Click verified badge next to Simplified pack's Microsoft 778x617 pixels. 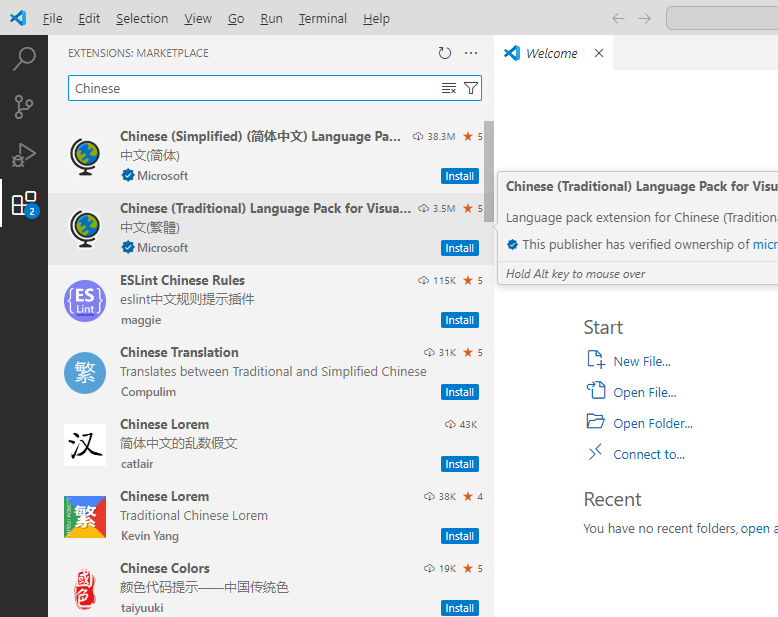point(128,175)
